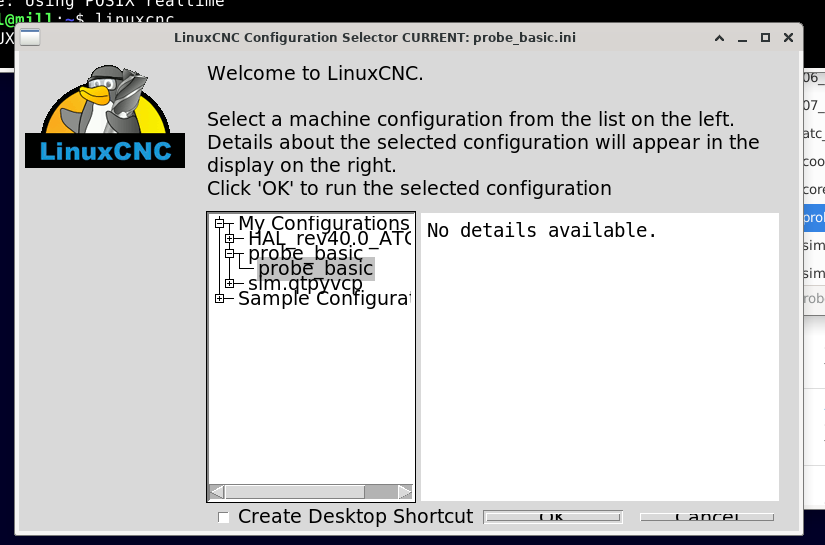Viewport: 825px width, 545px height.
Task: Cancel the configuration selector dialog
Action: pyautogui.click(x=707, y=517)
